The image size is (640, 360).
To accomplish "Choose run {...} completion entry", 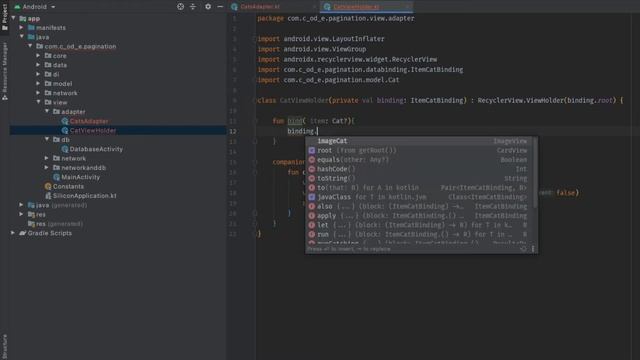I will pos(420,234).
